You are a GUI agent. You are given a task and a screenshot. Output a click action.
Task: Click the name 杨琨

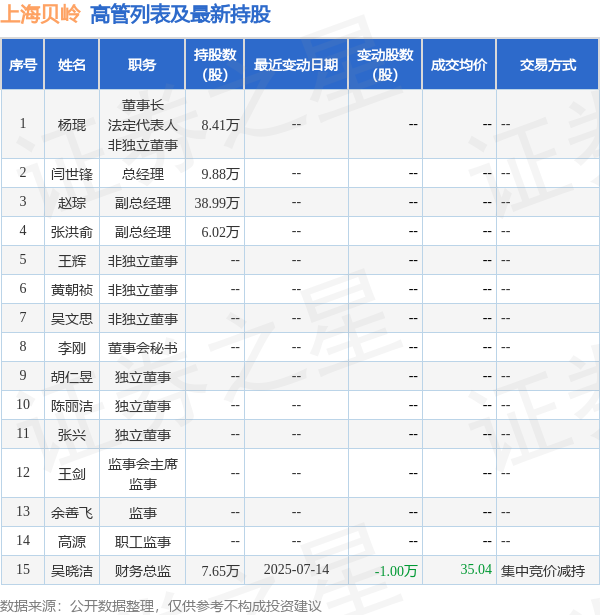pyautogui.click(x=72, y=125)
